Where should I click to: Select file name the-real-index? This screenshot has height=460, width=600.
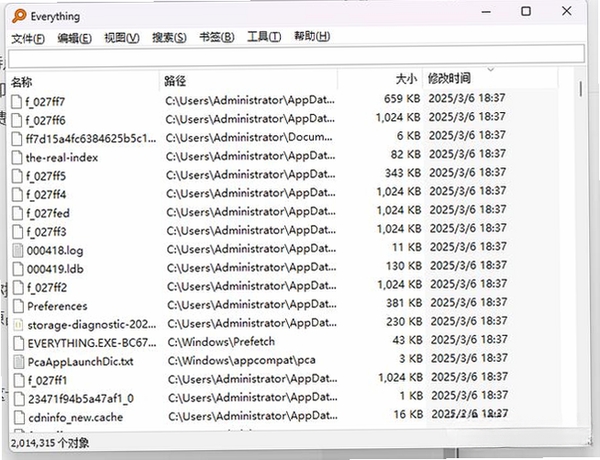[62, 157]
